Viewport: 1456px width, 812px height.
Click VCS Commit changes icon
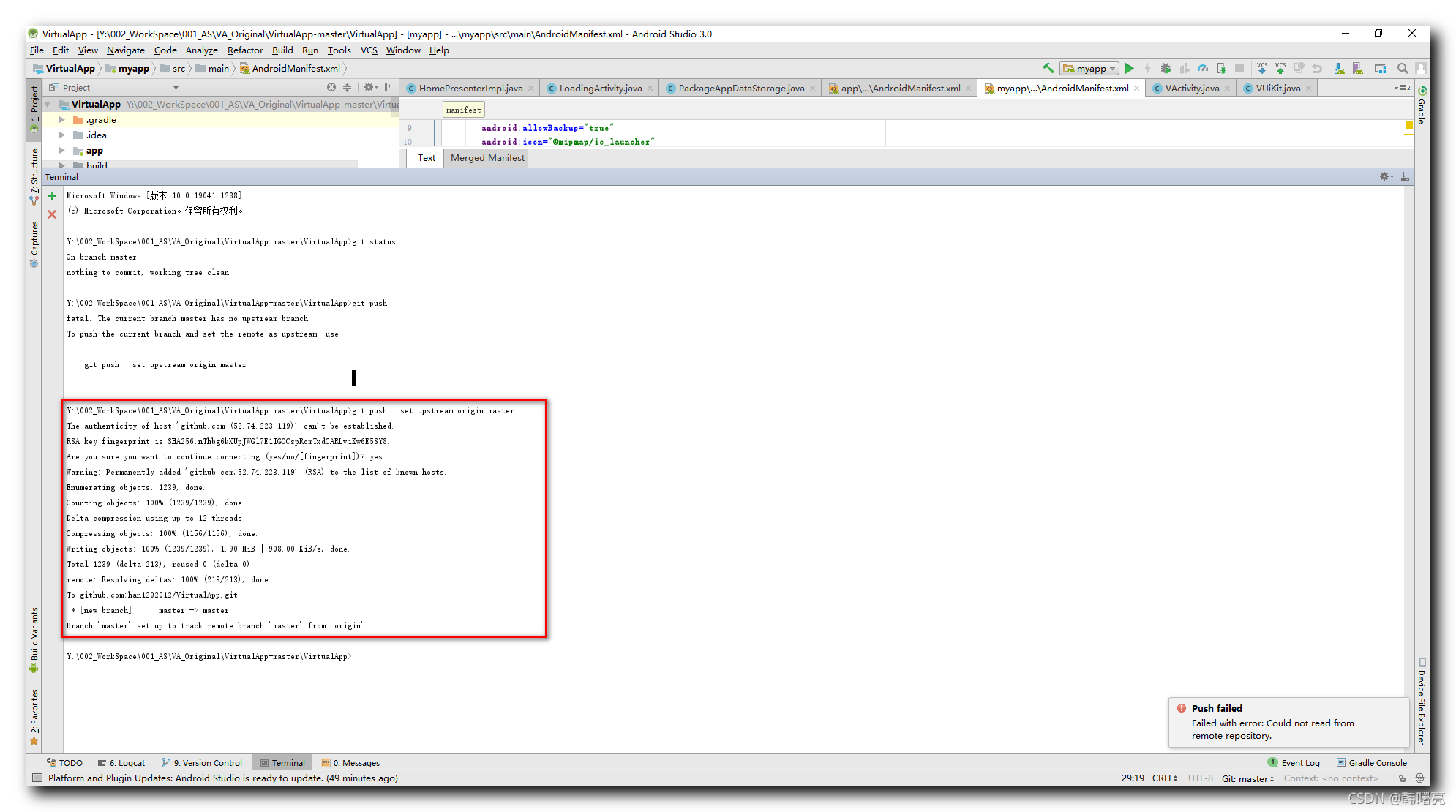[x=1280, y=68]
